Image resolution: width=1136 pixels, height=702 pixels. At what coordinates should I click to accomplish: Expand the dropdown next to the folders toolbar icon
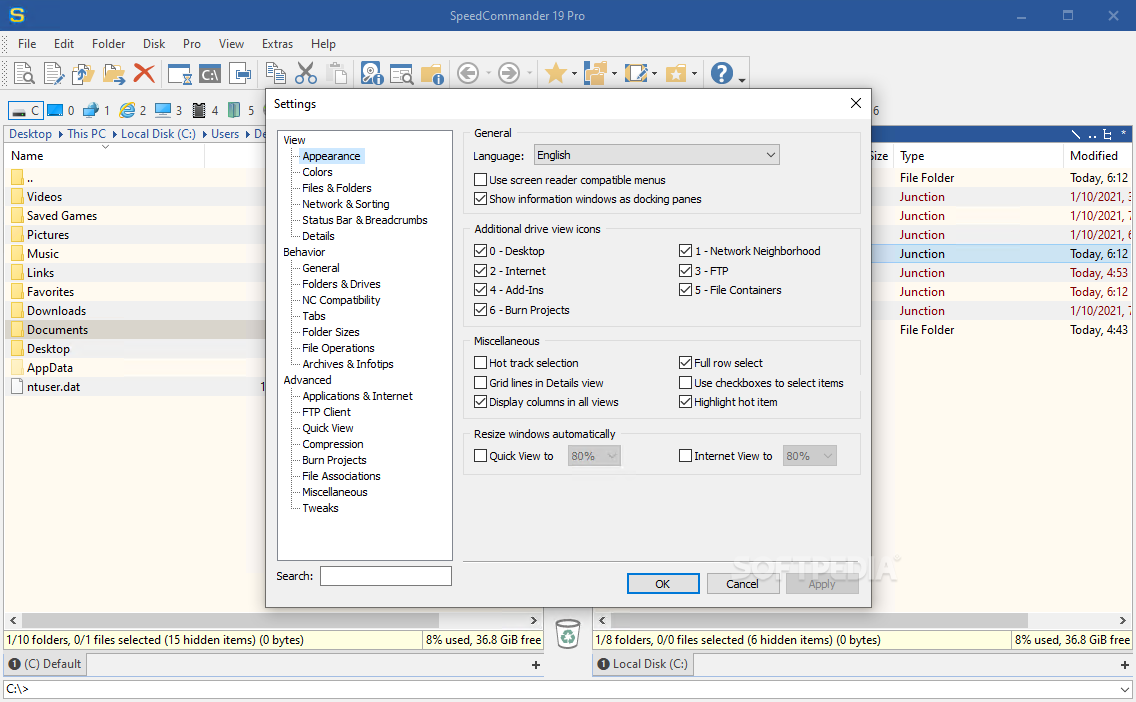(614, 73)
